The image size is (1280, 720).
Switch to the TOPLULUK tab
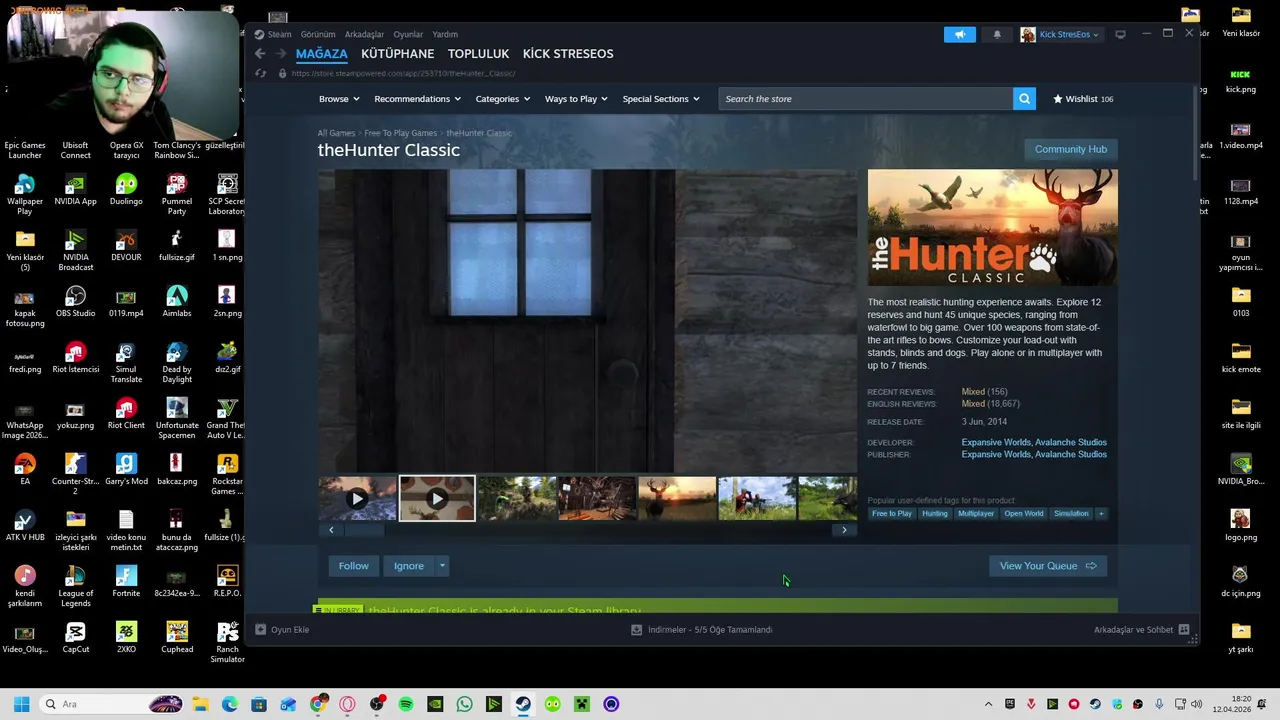coord(478,54)
